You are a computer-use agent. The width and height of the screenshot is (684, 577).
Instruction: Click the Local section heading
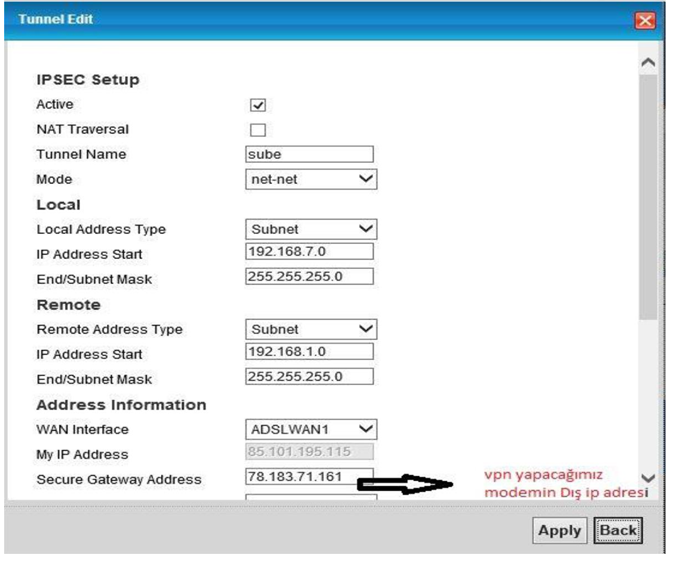tap(58, 205)
